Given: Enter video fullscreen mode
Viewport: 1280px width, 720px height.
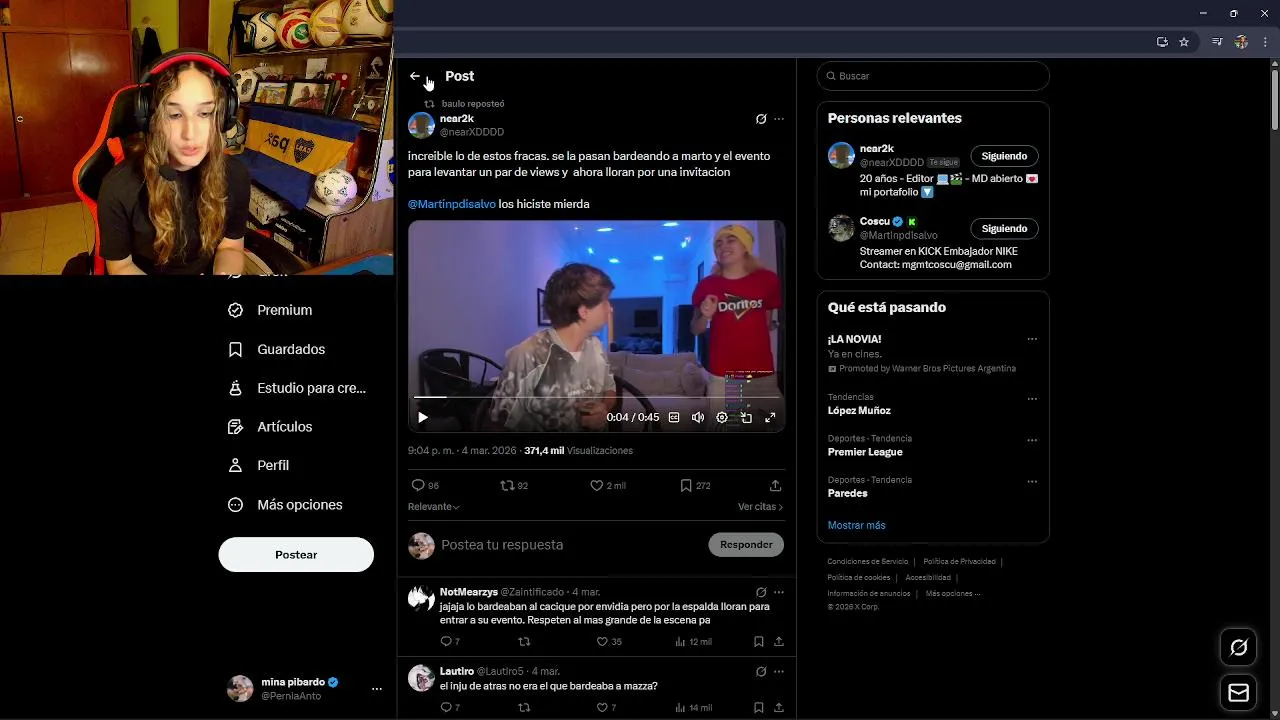Looking at the screenshot, I should (770, 417).
